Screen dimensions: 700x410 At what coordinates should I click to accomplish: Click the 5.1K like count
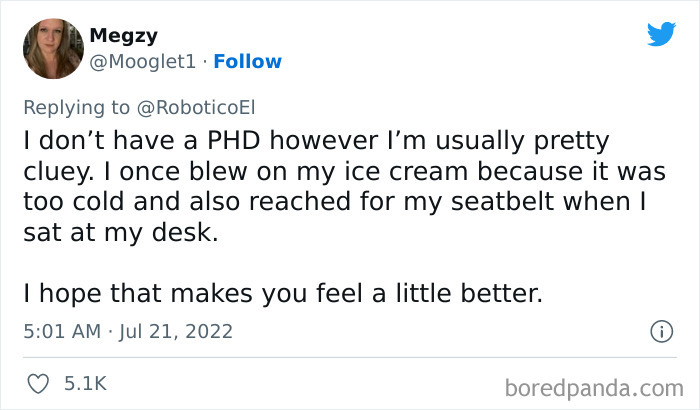click(85, 382)
